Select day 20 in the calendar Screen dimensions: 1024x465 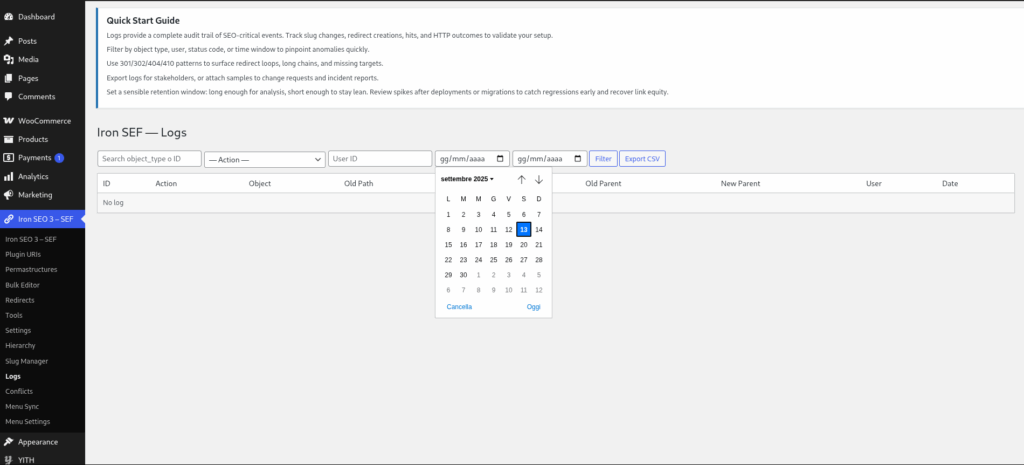(x=524, y=244)
